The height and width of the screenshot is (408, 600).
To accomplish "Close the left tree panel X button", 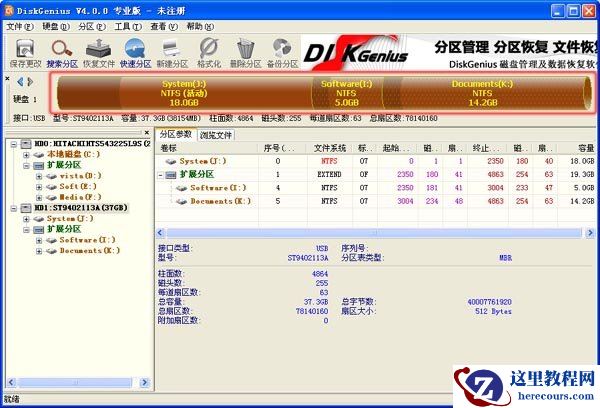I will [147, 132].
